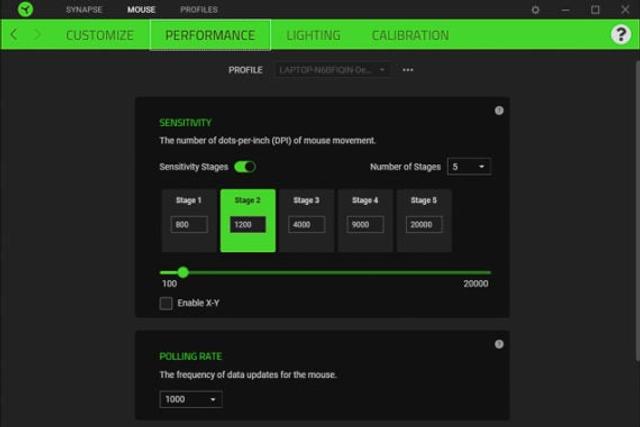Click the vertical scrollbar
This screenshot has height=427, width=640.
click(x=637, y=211)
